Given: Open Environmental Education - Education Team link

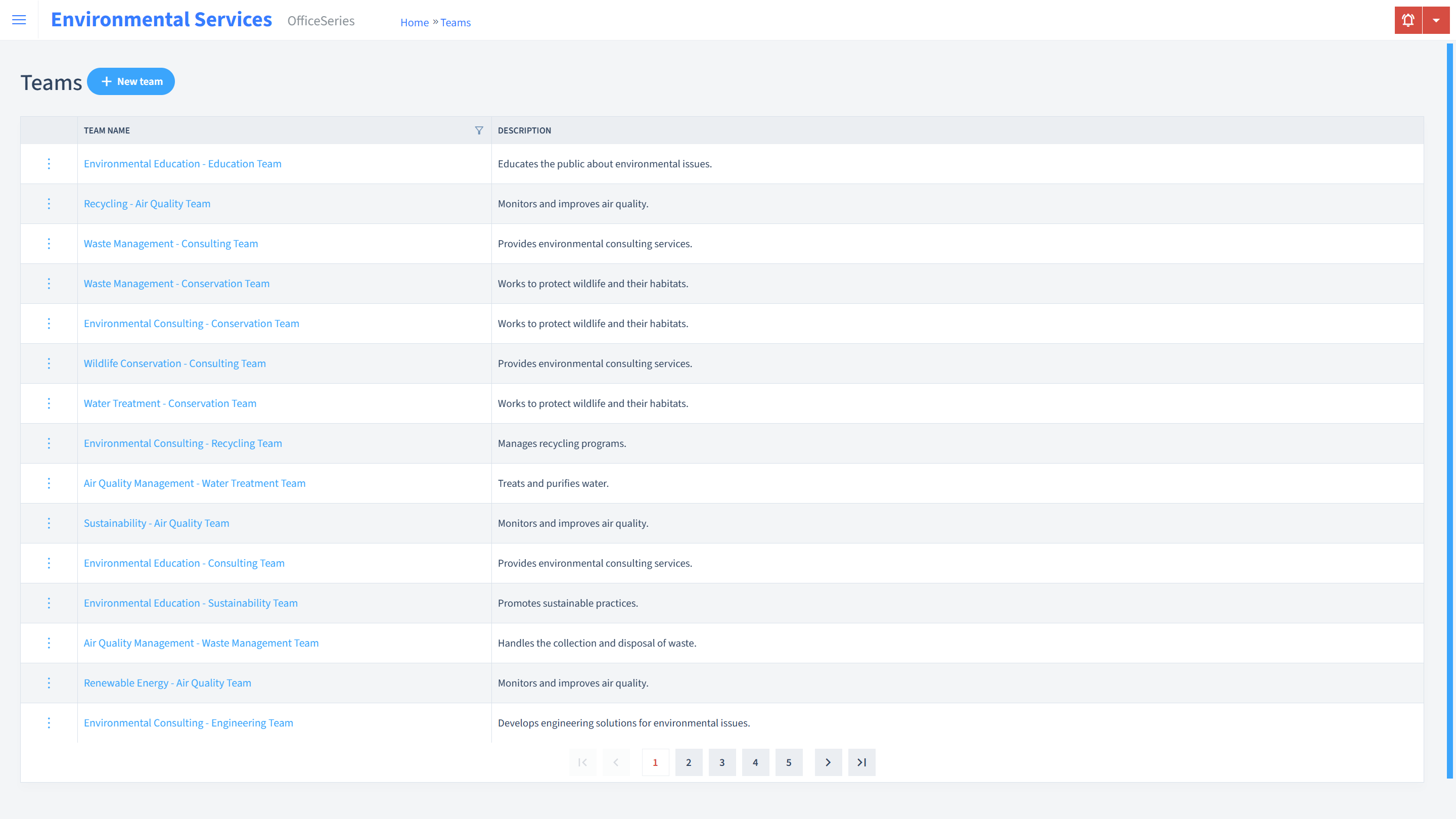Looking at the screenshot, I should pos(183,164).
